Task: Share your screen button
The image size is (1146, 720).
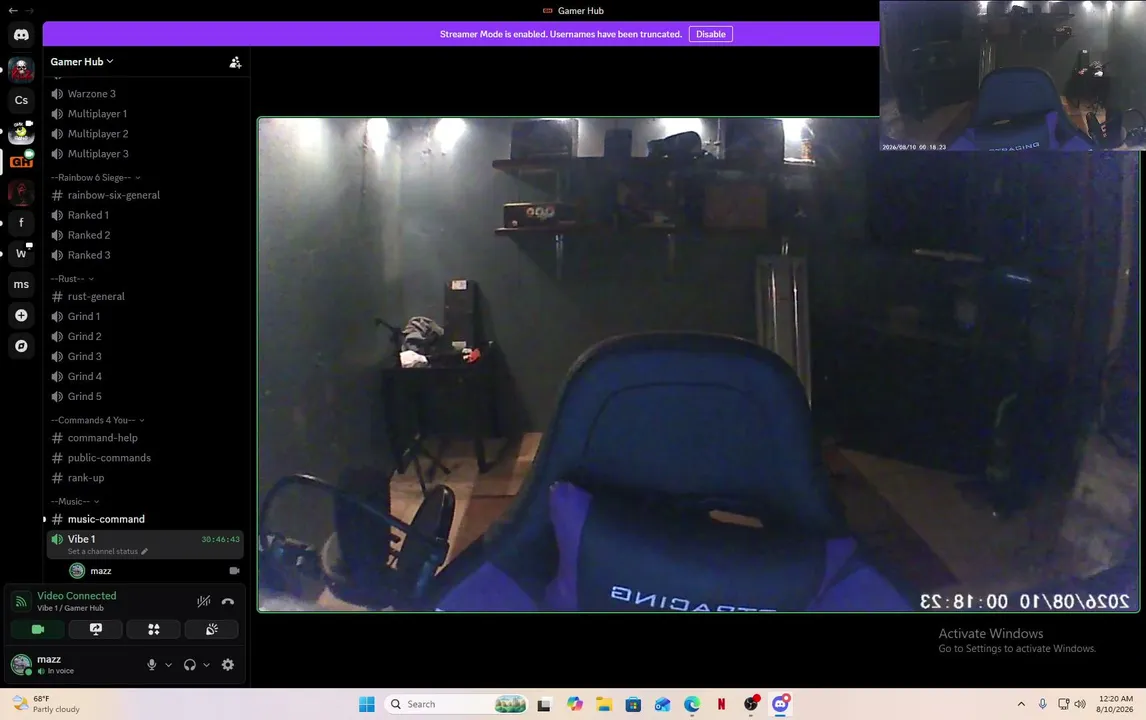Action: click(x=96, y=629)
